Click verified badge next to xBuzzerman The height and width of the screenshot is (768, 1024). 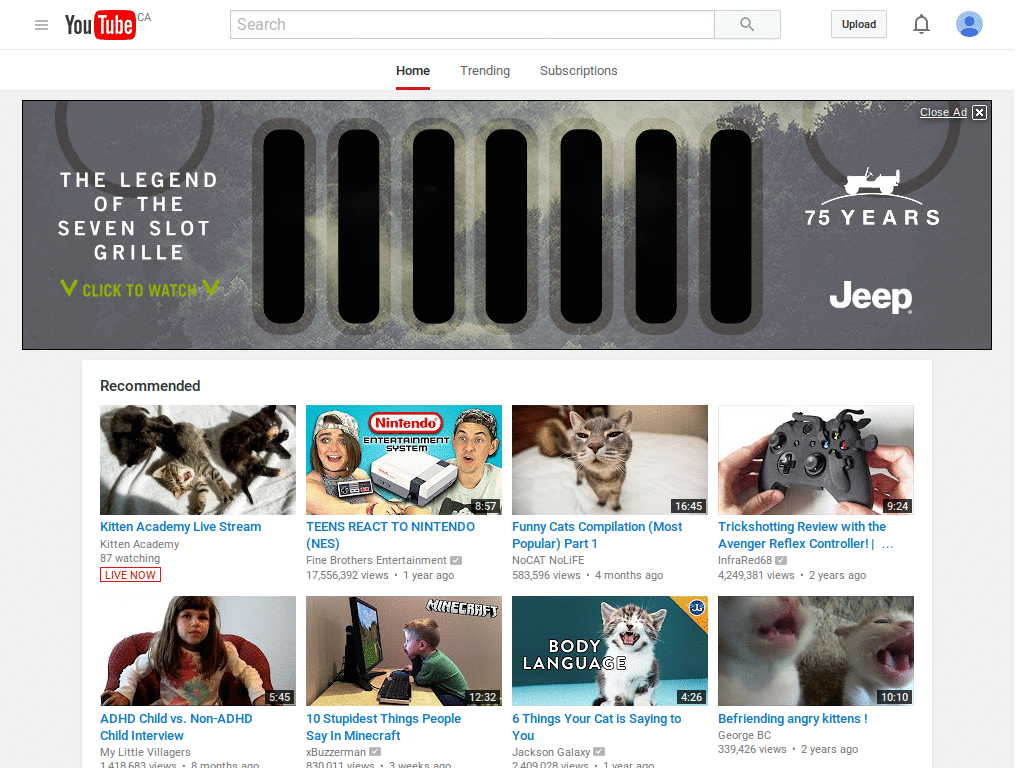(375, 752)
